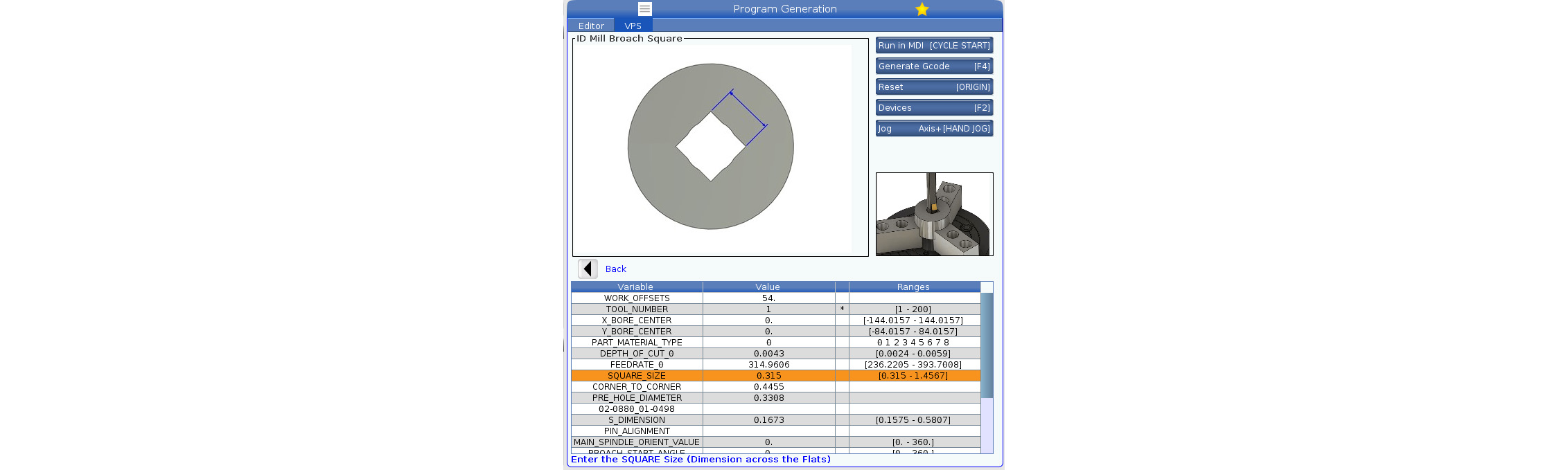Click the 0 1 2 3 4 5 6 7 8 range cell

pos(913,343)
